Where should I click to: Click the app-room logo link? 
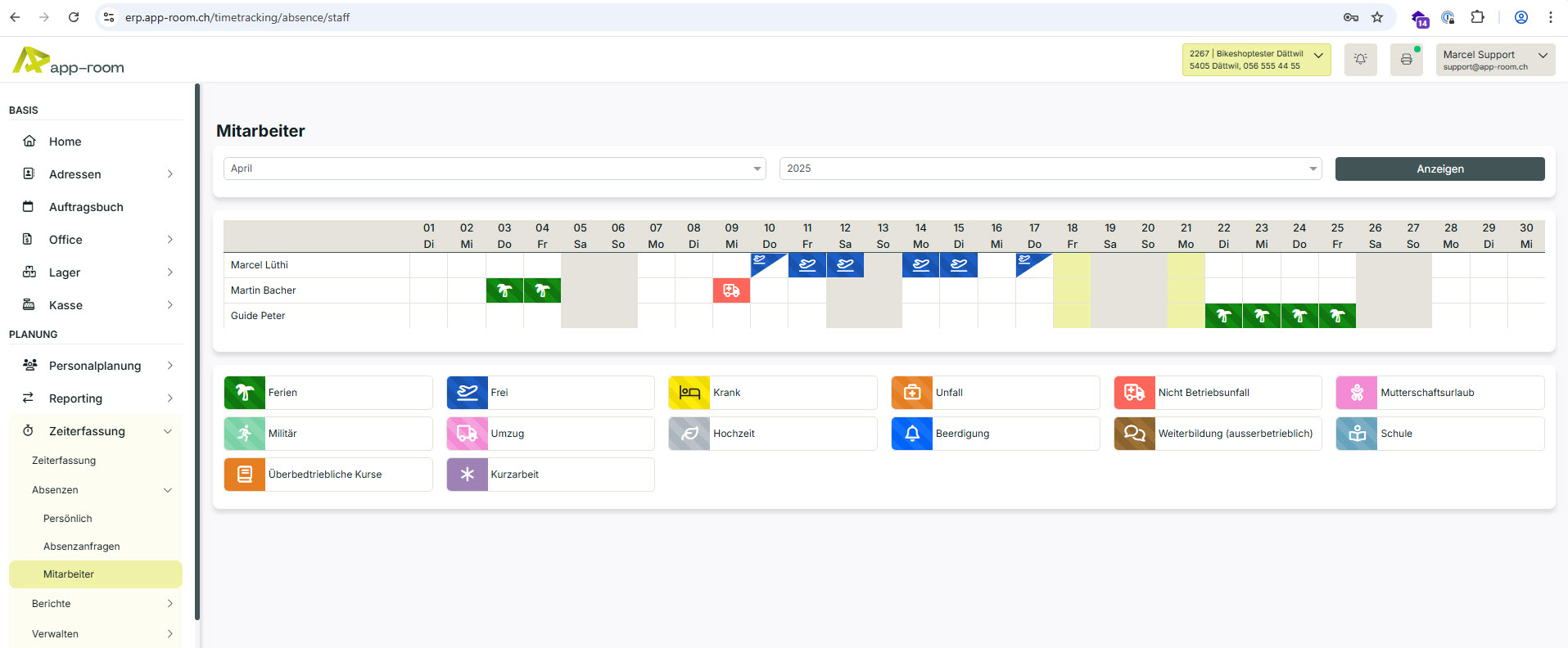click(x=69, y=61)
